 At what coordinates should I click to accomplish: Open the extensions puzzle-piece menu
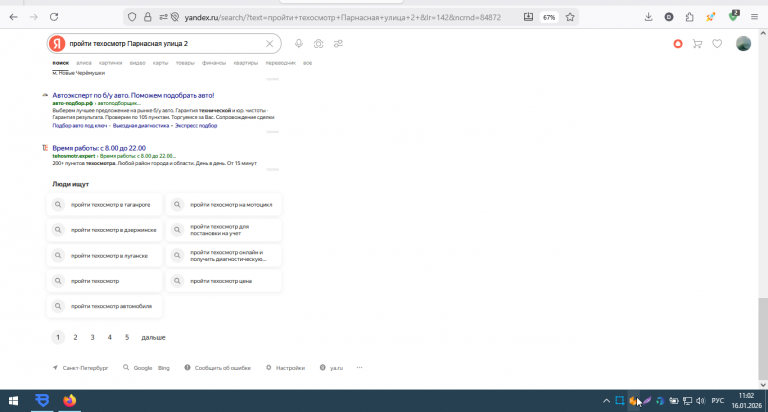(x=690, y=17)
